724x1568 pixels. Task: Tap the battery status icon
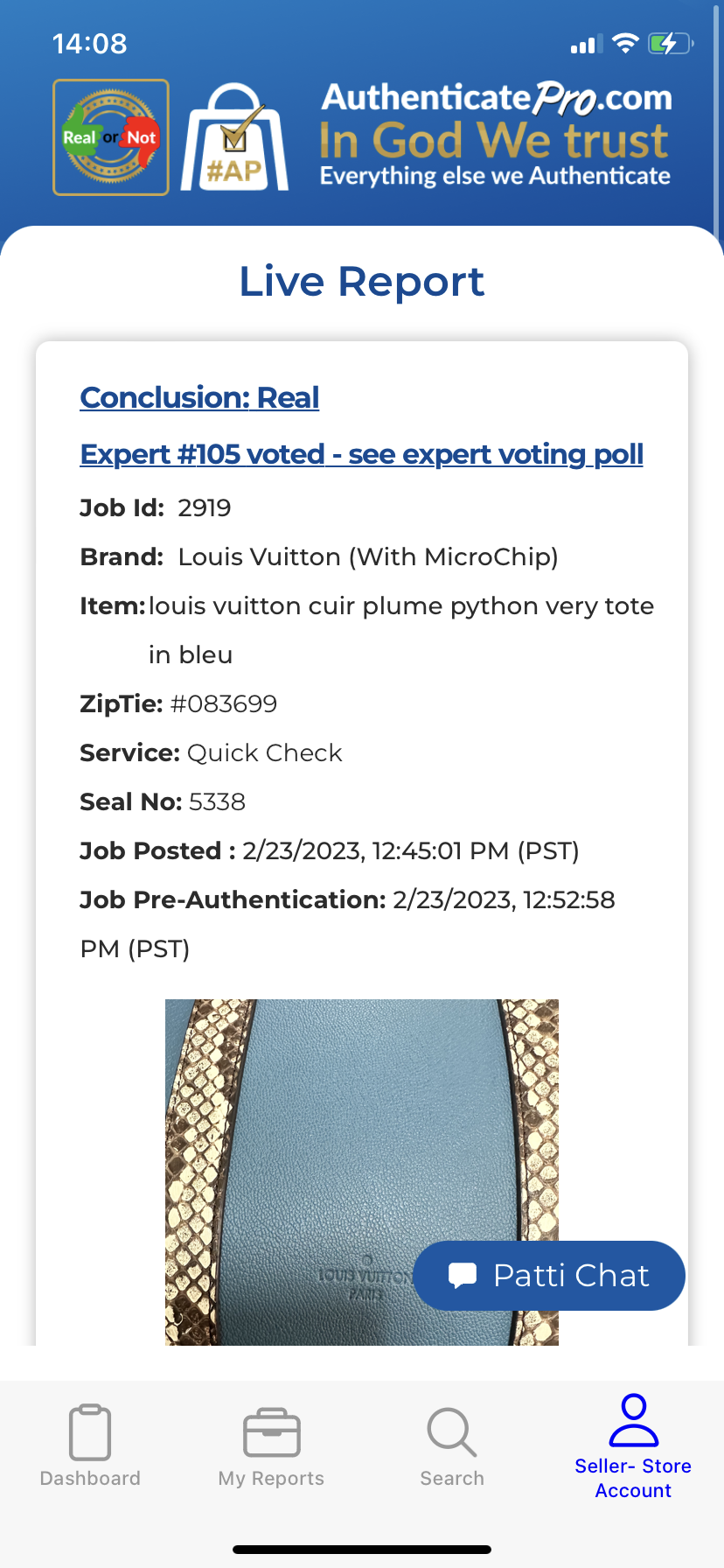click(670, 43)
